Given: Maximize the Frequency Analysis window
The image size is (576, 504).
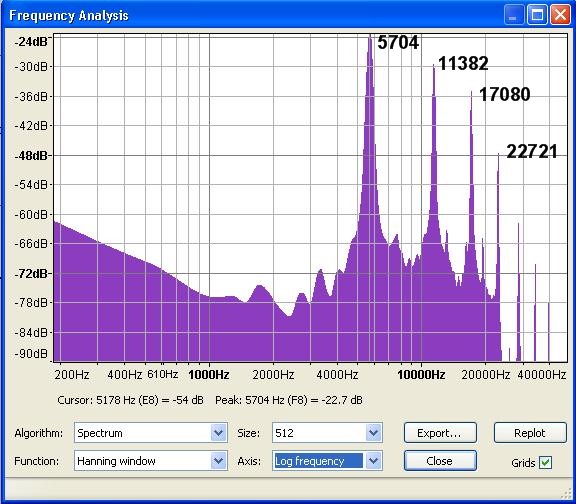Looking at the screenshot, I should tap(537, 15).
